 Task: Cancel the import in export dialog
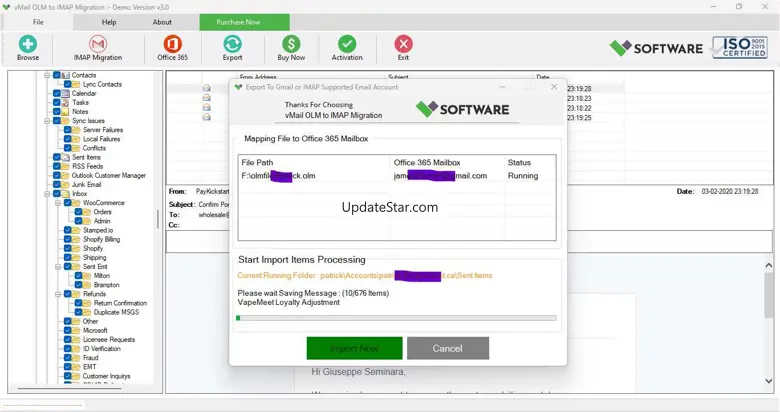pyautogui.click(x=448, y=348)
